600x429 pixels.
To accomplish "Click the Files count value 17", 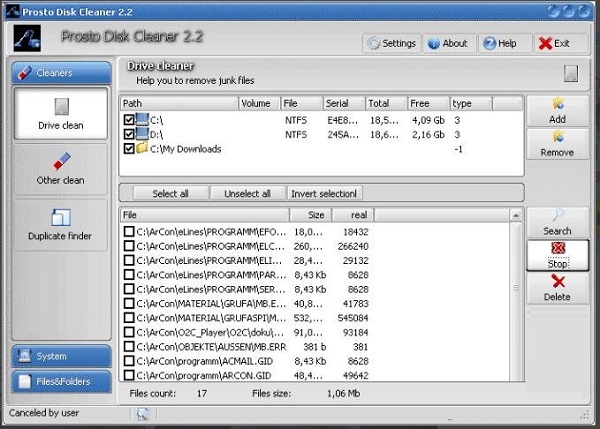I will (x=202, y=393).
